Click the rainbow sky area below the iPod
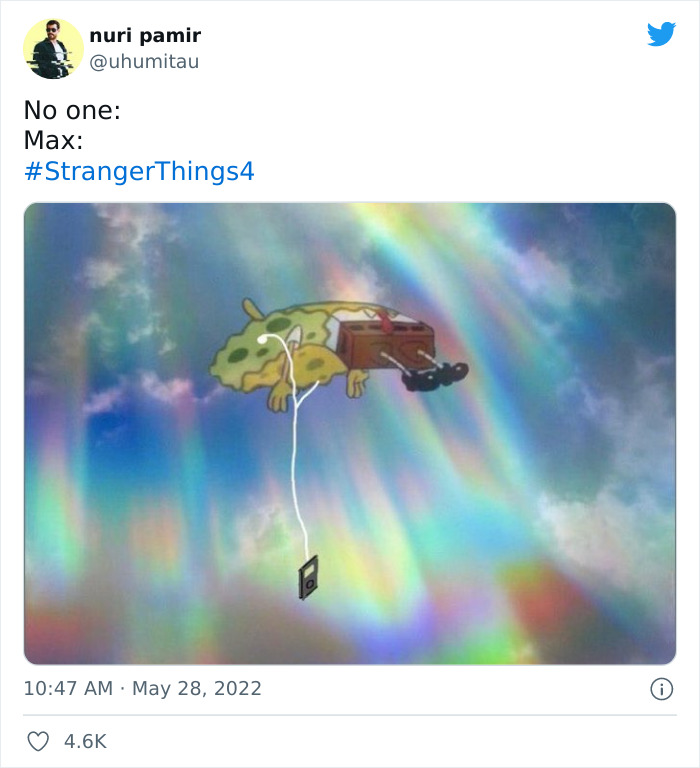This screenshot has height=768, width=700. 314,632
